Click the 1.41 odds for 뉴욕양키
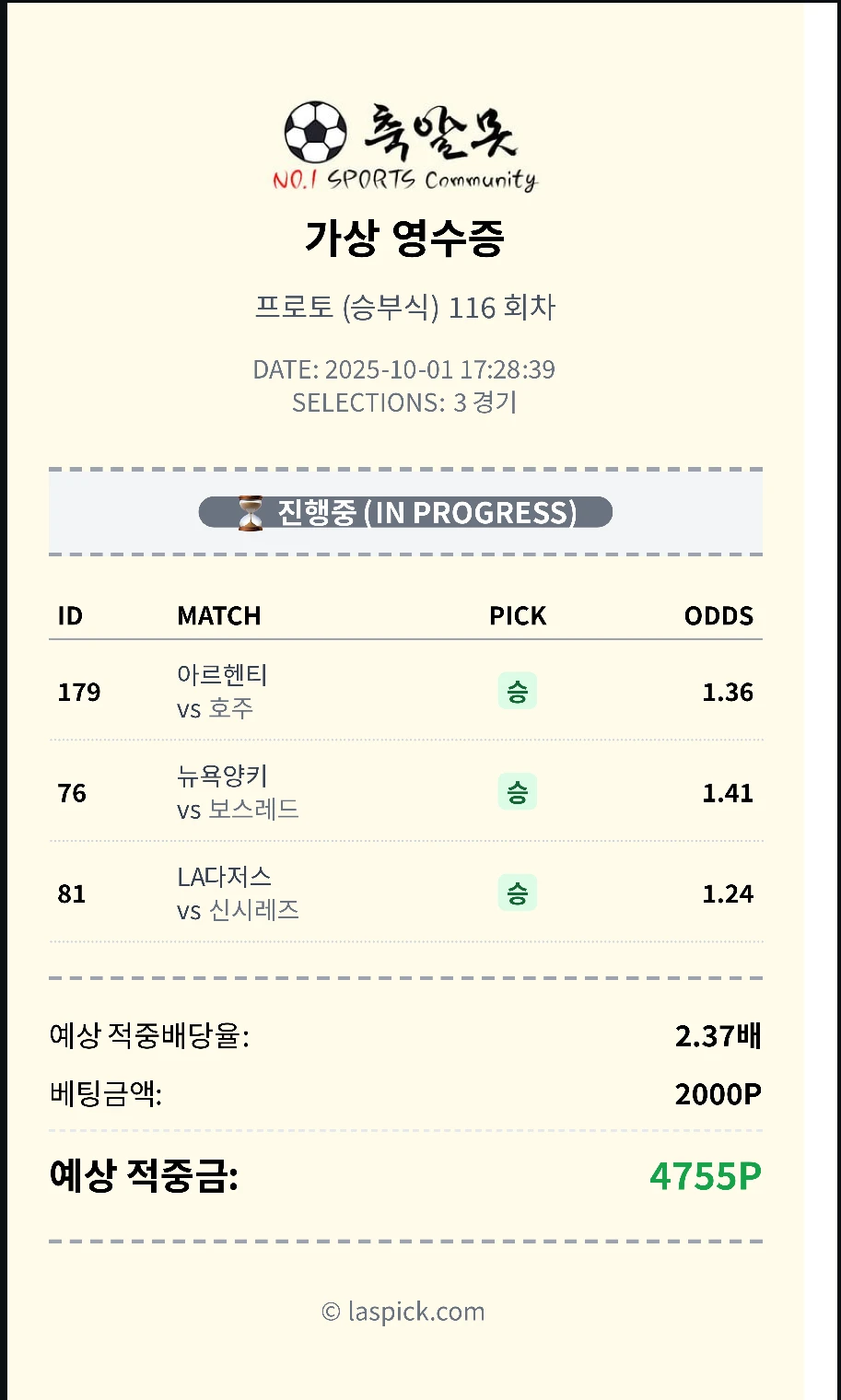 (728, 792)
